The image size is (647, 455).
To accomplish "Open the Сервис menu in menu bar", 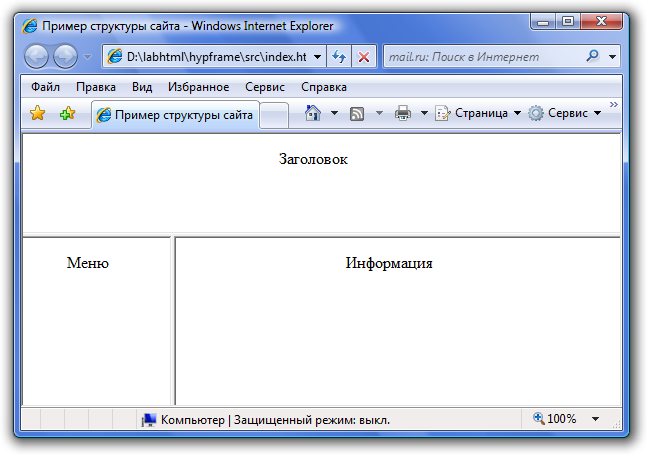I will tap(265, 87).
